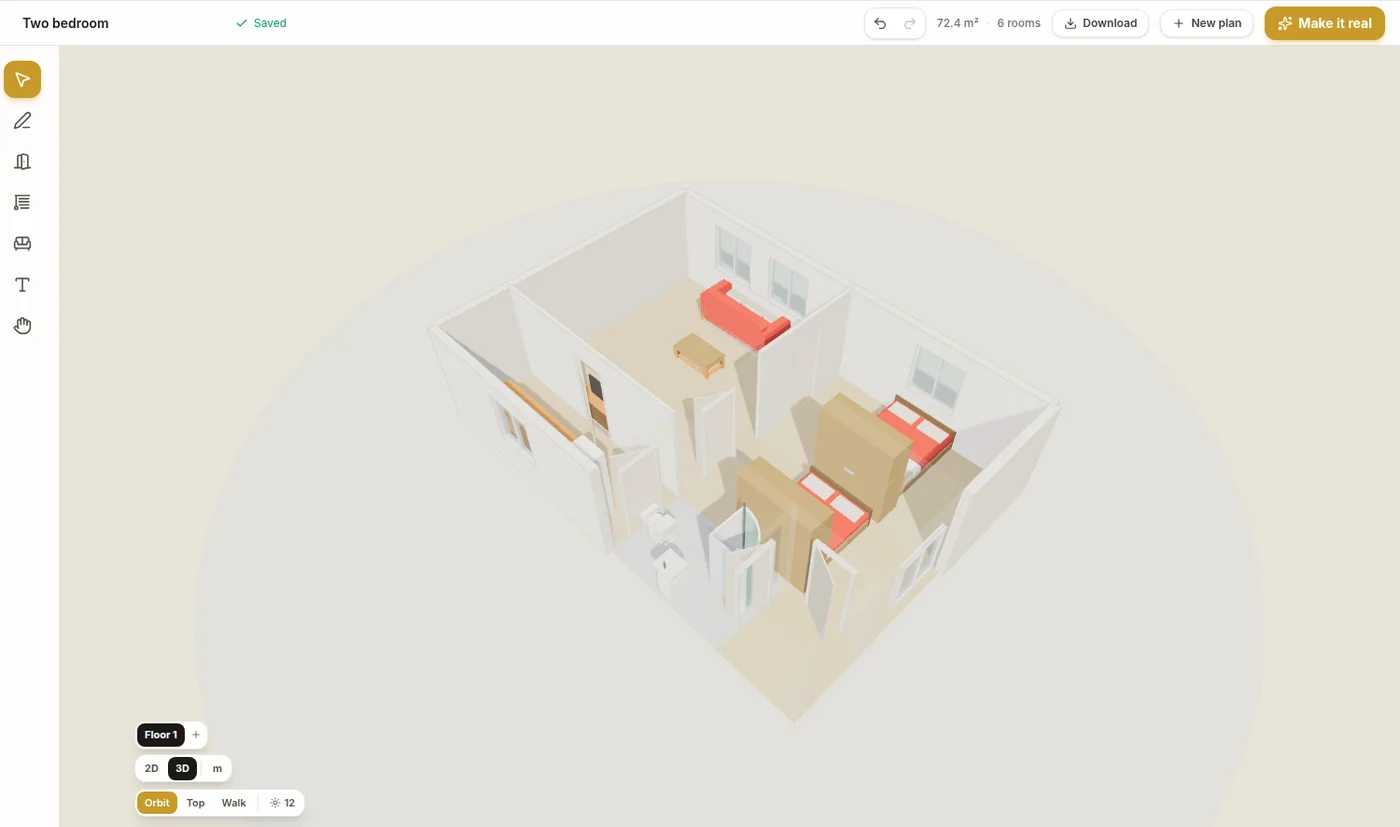Adjust sun time setting showing 12
1400x827 pixels.
click(283, 803)
